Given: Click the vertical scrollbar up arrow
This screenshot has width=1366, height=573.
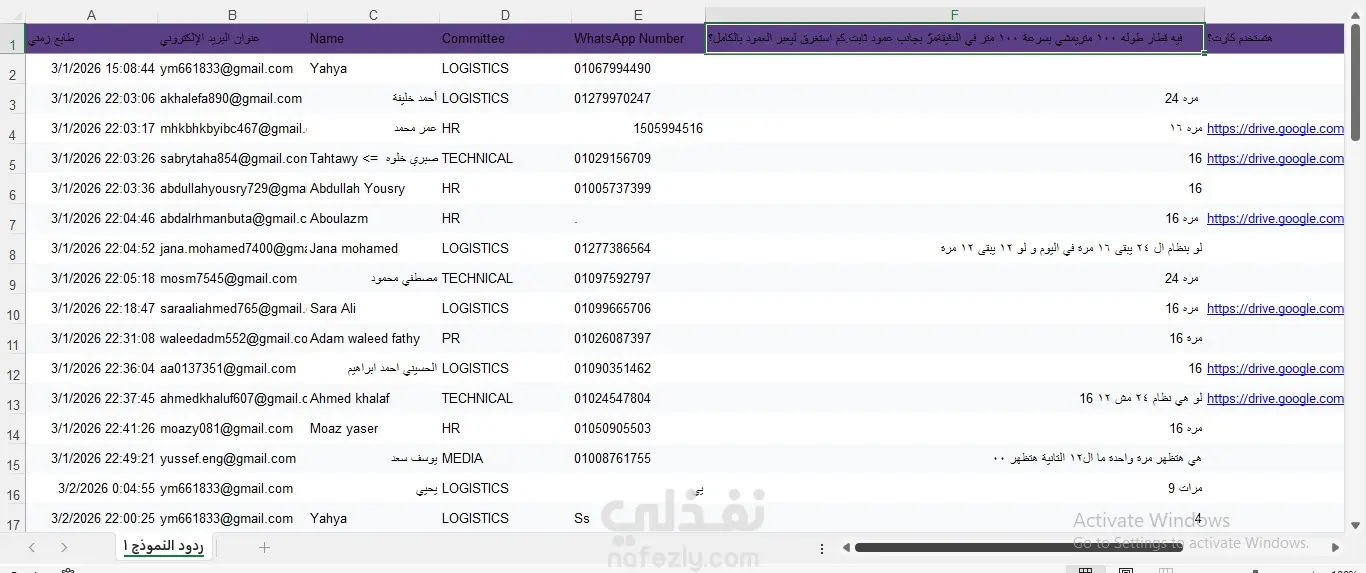Looking at the screenshot, I should click(x=1356, y=15).
